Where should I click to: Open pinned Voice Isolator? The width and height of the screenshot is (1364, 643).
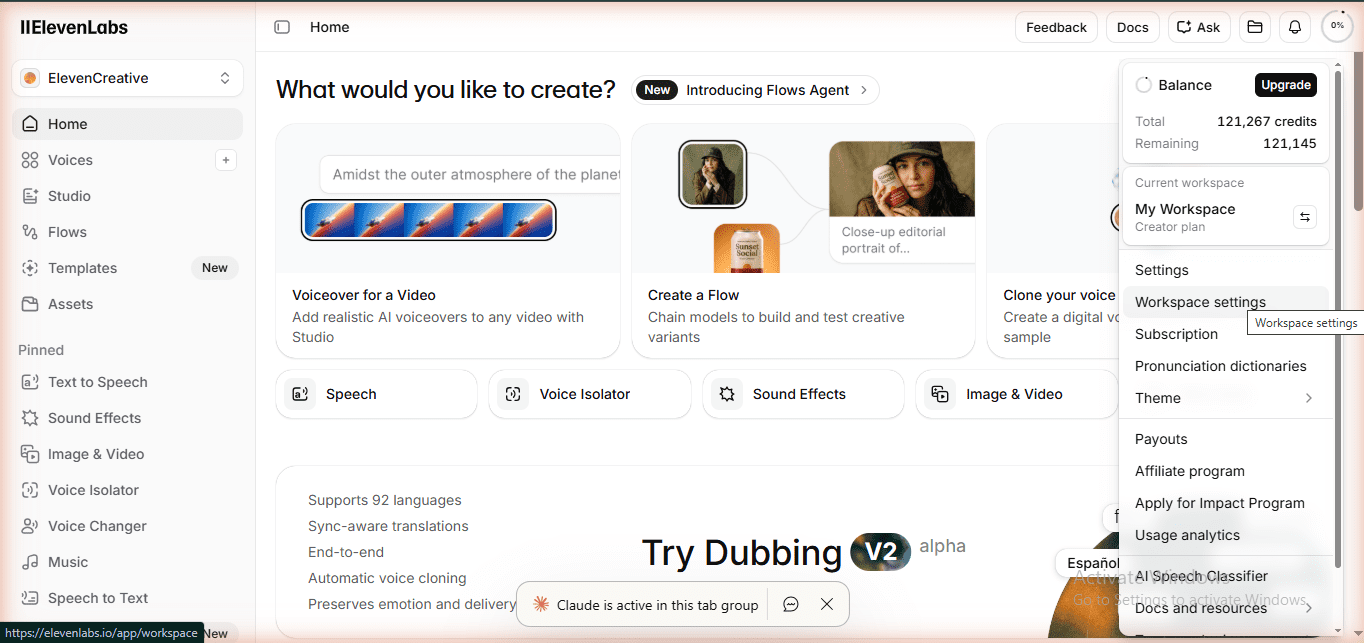coord(127,490)
